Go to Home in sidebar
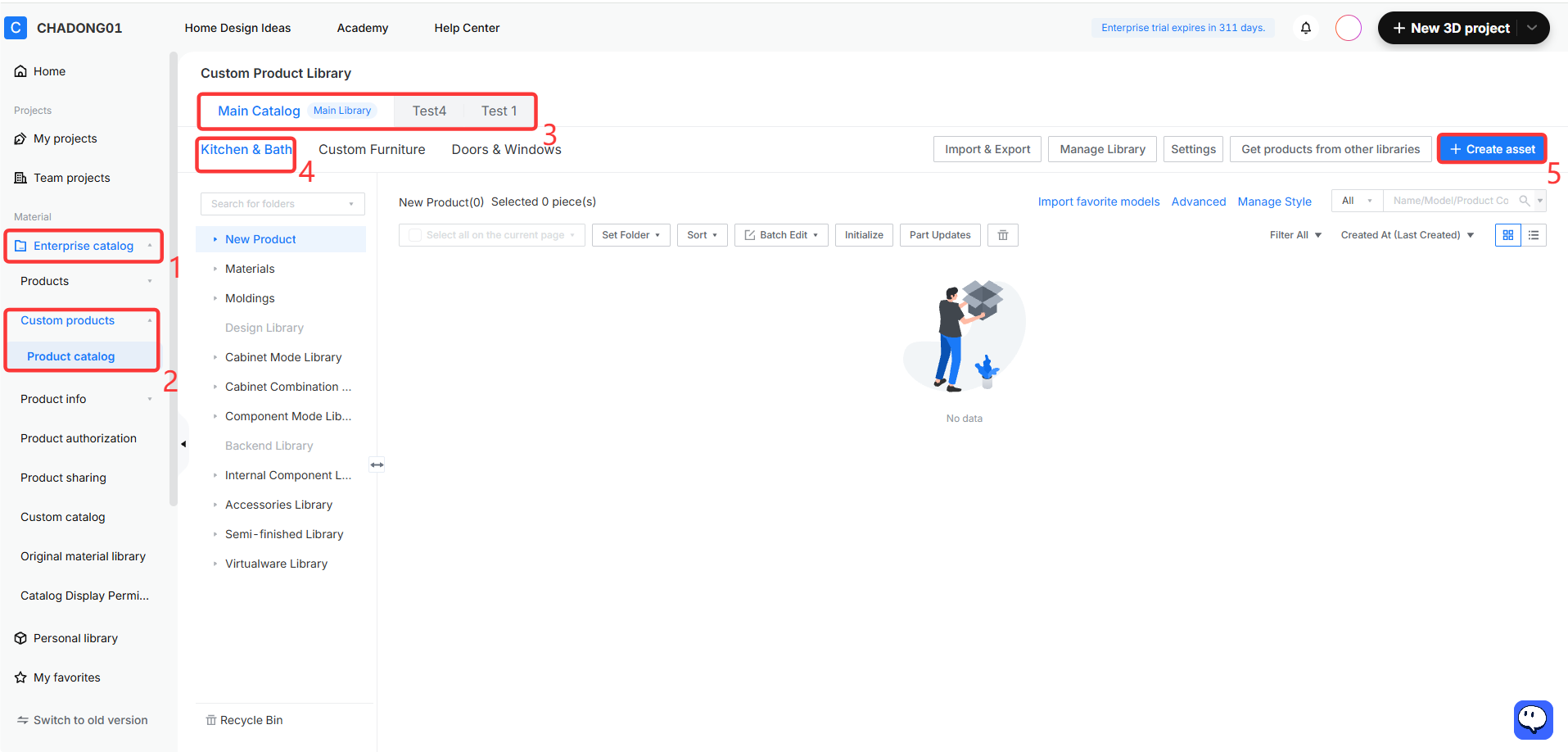Viewport: 1568px width, 752px height. (x=40, y=71)
